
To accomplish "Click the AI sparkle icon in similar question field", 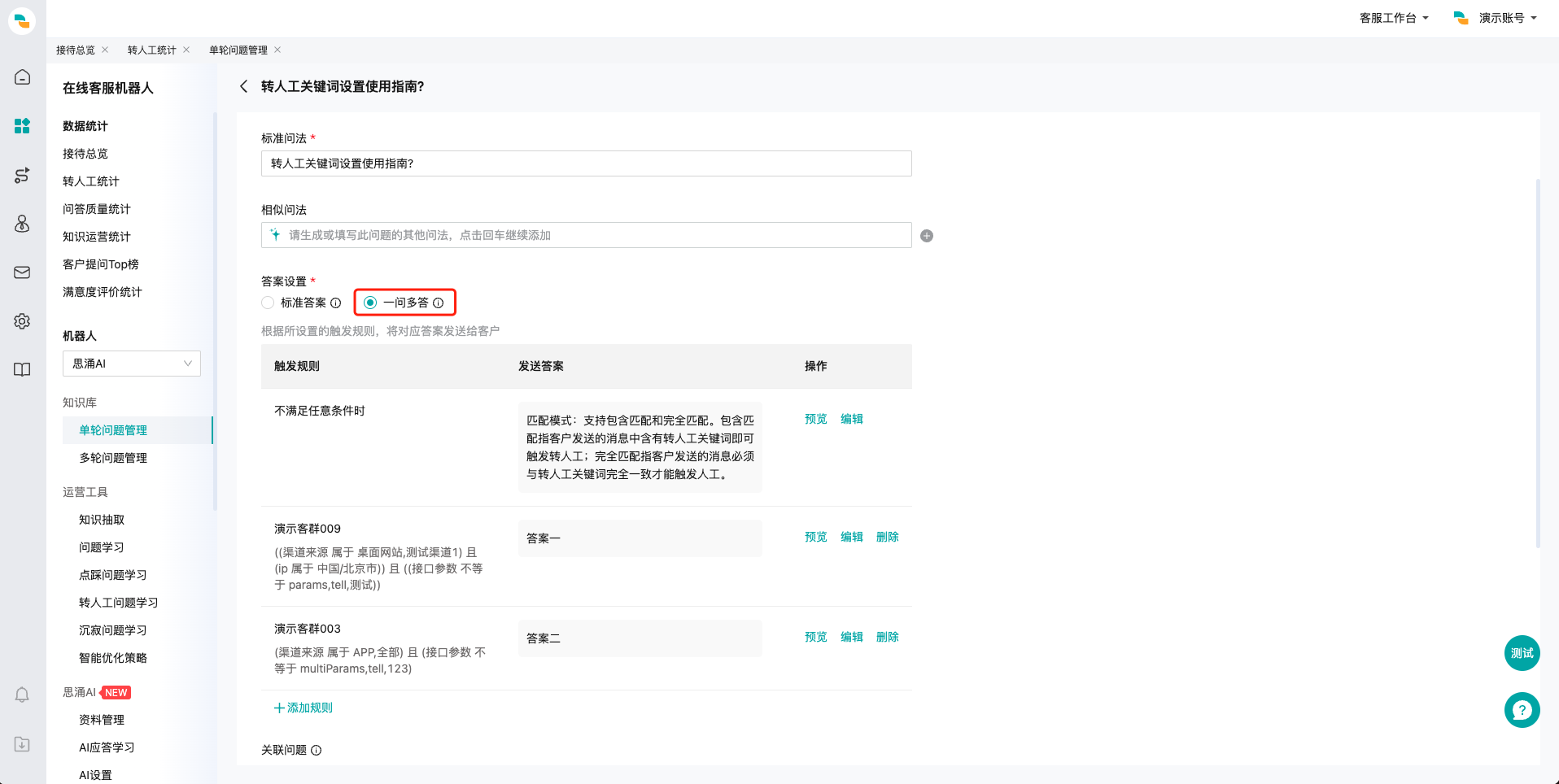I will click(x=276, y=235).
